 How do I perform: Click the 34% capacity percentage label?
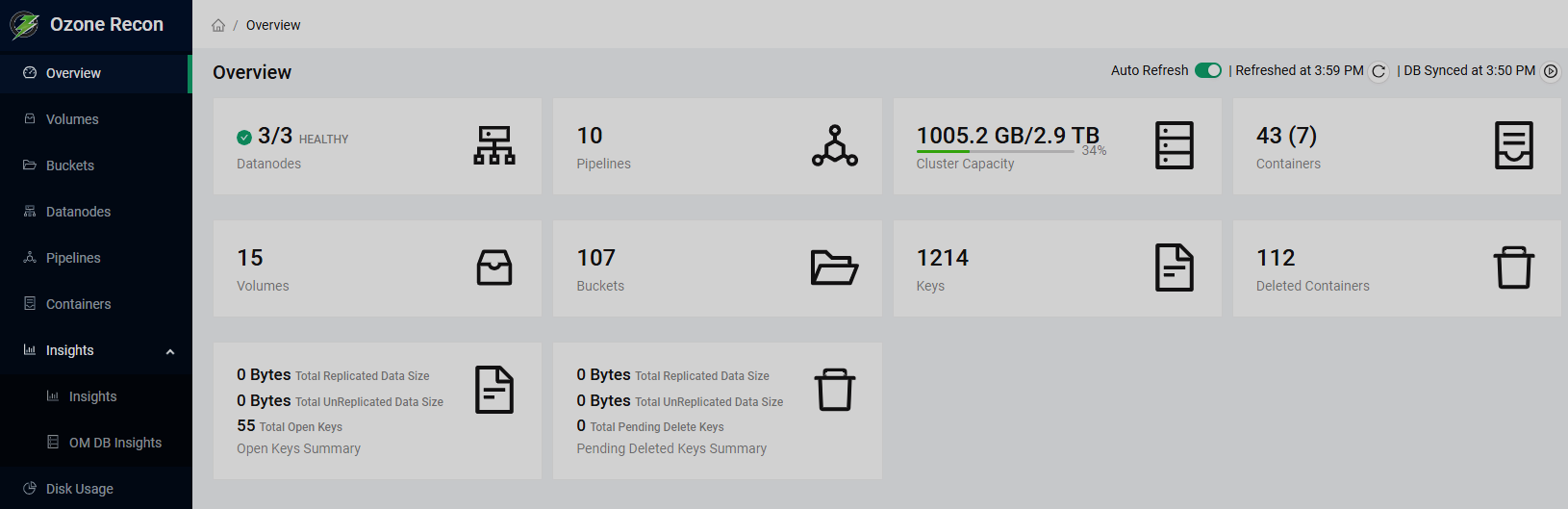pos(1094,151)
